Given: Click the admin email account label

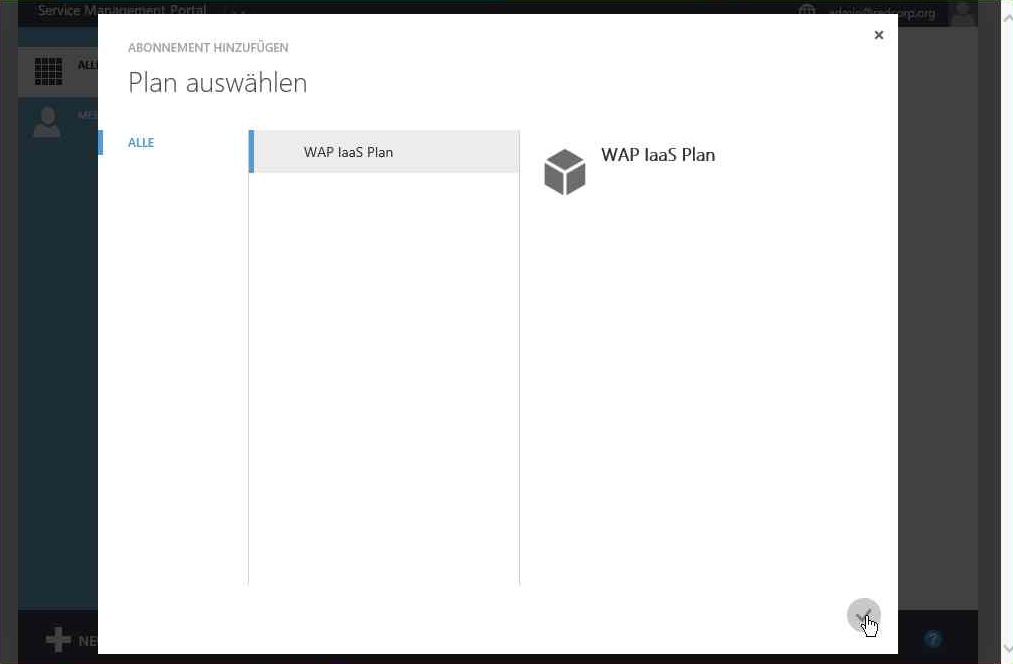Looking at the screenshot, I should click(x=882, y=12).
